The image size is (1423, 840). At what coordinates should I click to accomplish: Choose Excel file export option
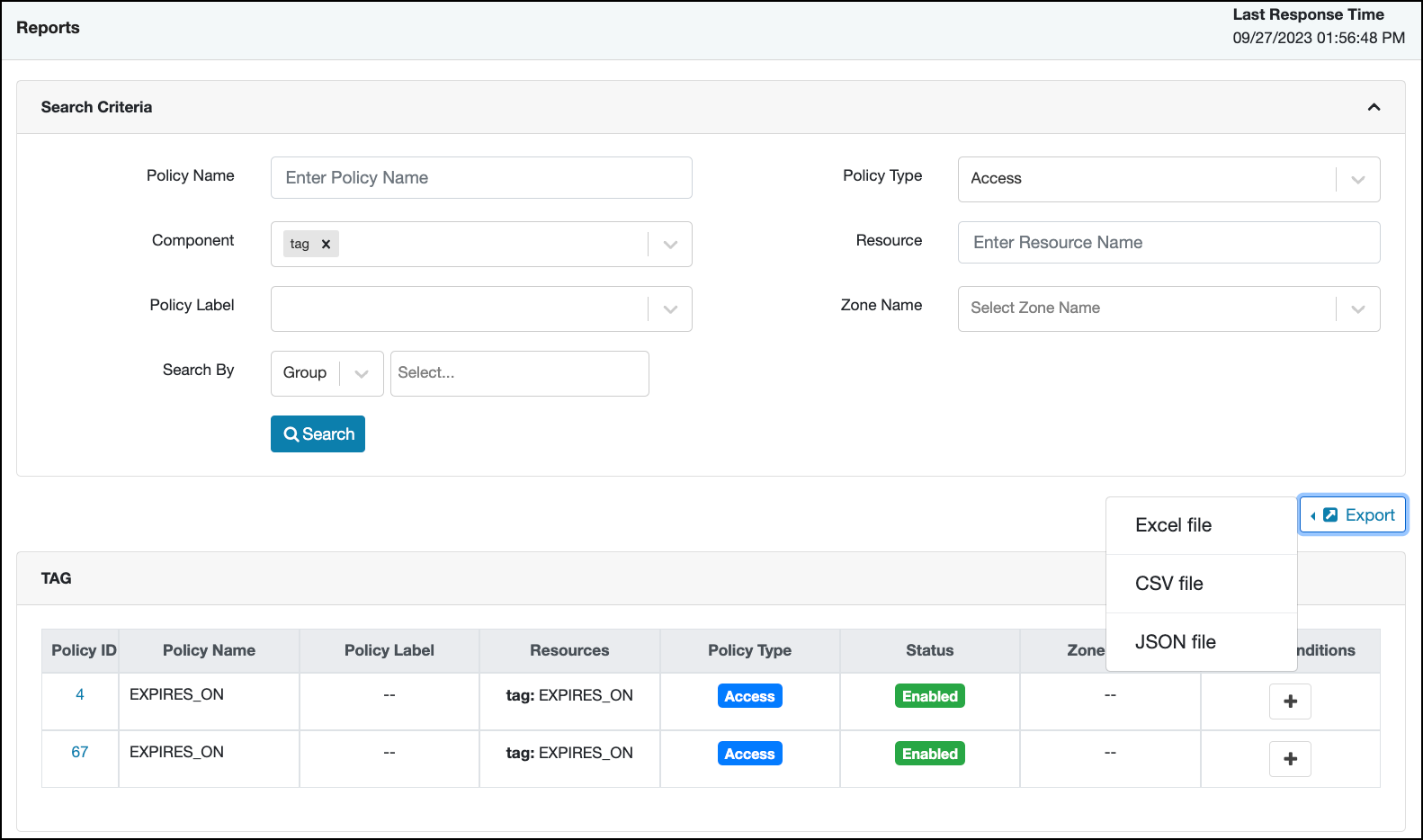(x=1173, y=525)
